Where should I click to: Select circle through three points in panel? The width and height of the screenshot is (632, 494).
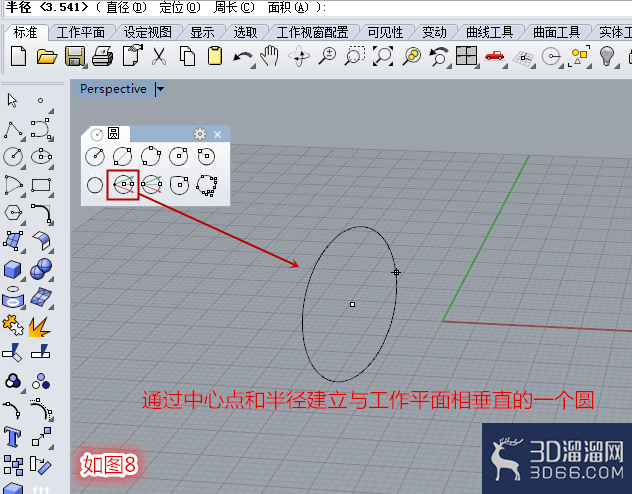(x=151, y=156)
